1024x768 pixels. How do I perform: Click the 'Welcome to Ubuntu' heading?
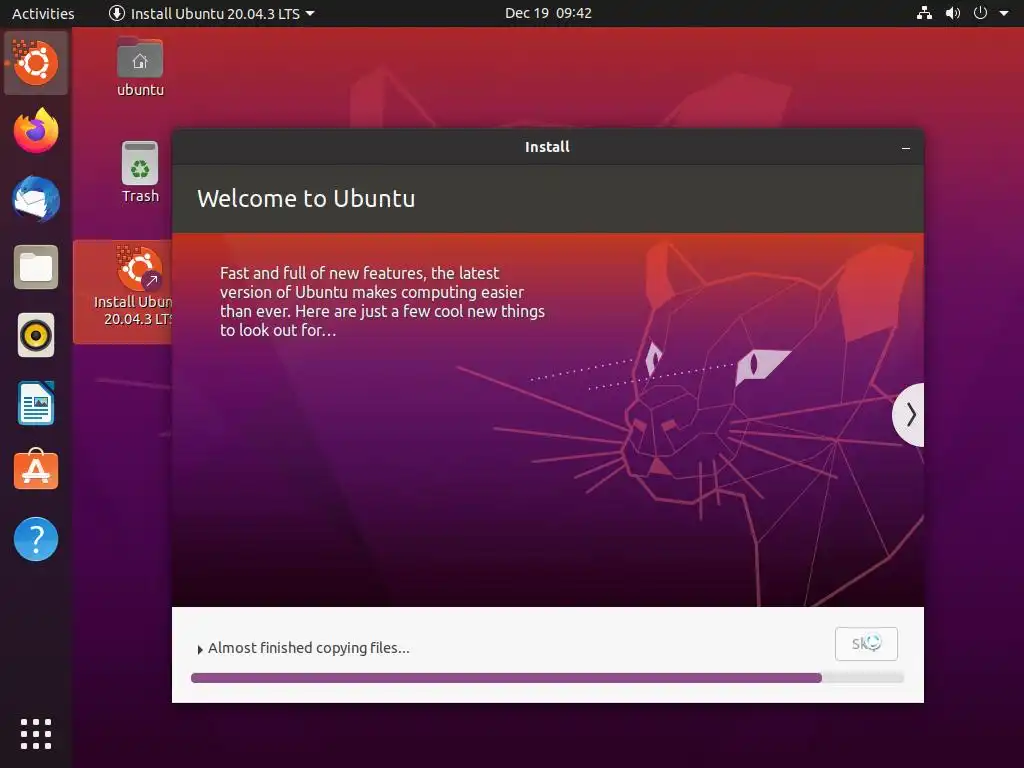[x=306, y=199]
